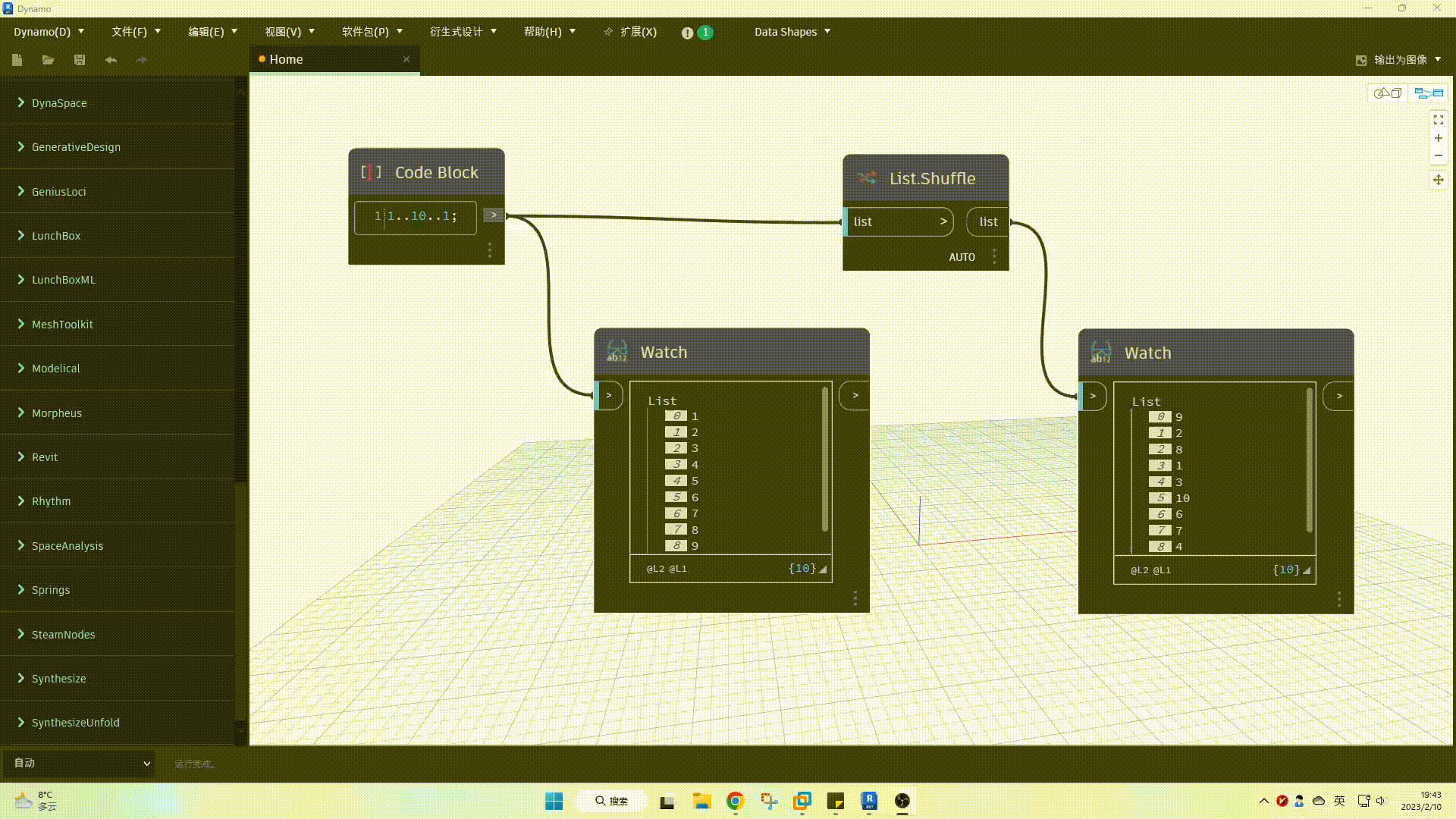The image size is (1456, 819).
Task: Click the Zoom to Fit icon
Action: pos(1438,120)
